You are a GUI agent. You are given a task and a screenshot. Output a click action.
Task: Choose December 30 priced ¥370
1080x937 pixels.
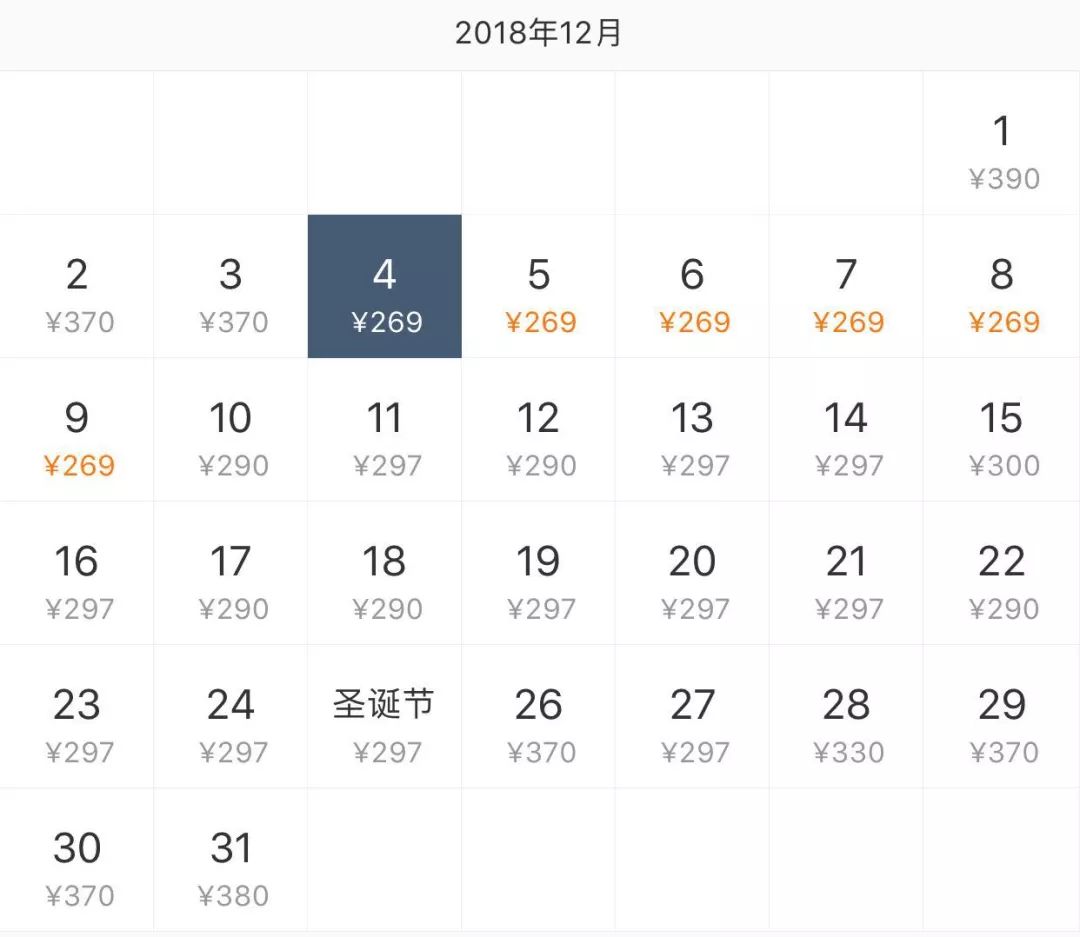pos(78,866)
